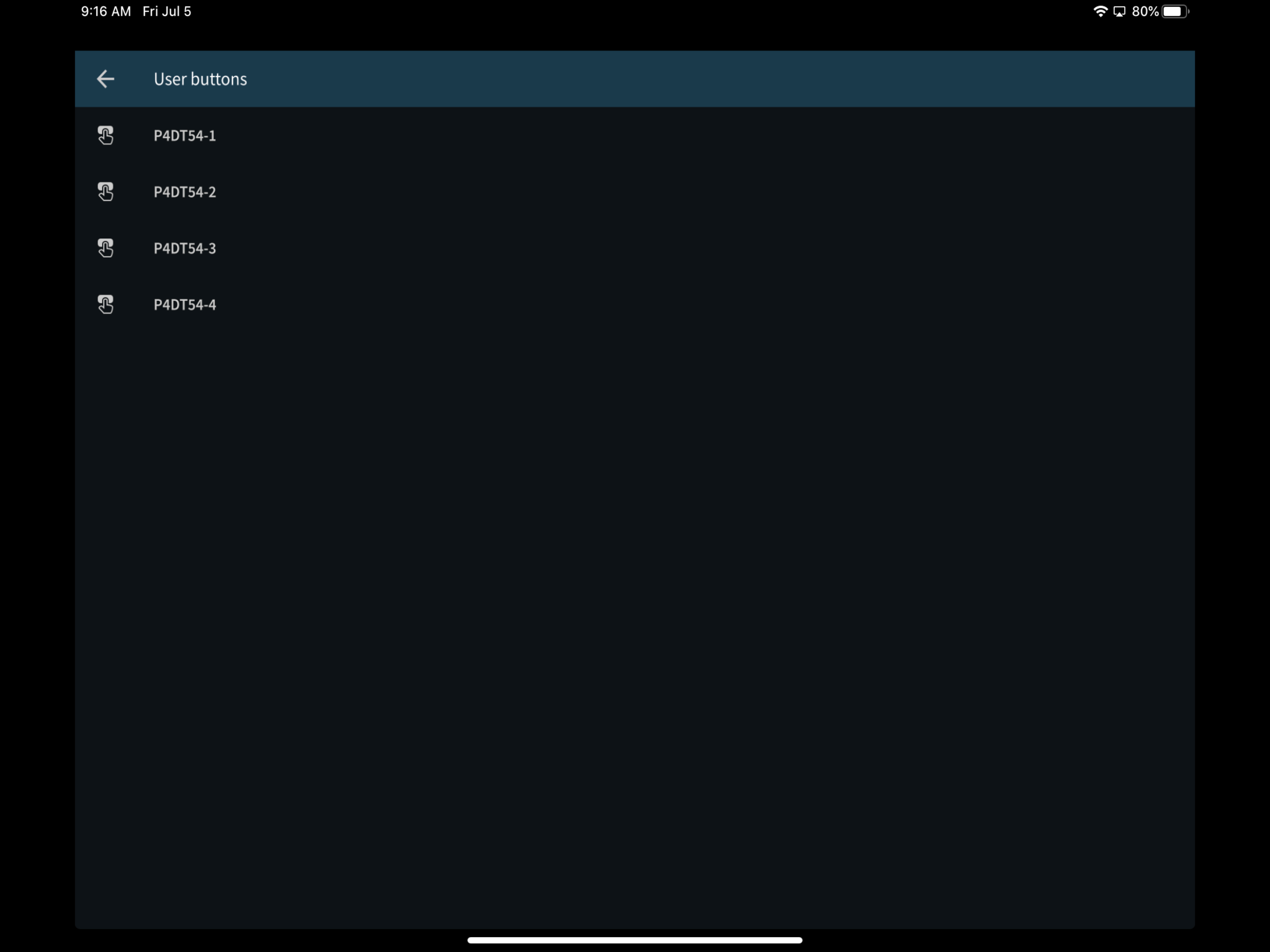Tap the Wi-Fi status icon
The image size is (1270, 952).
1100,12
